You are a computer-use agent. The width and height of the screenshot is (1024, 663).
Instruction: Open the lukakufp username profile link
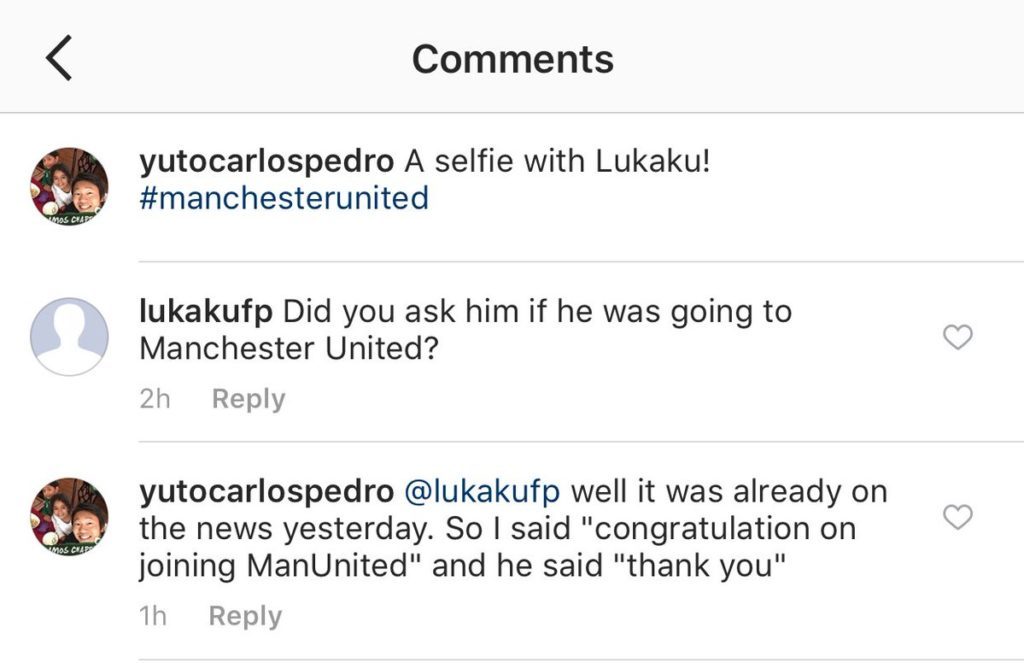(x=206, y=311)
